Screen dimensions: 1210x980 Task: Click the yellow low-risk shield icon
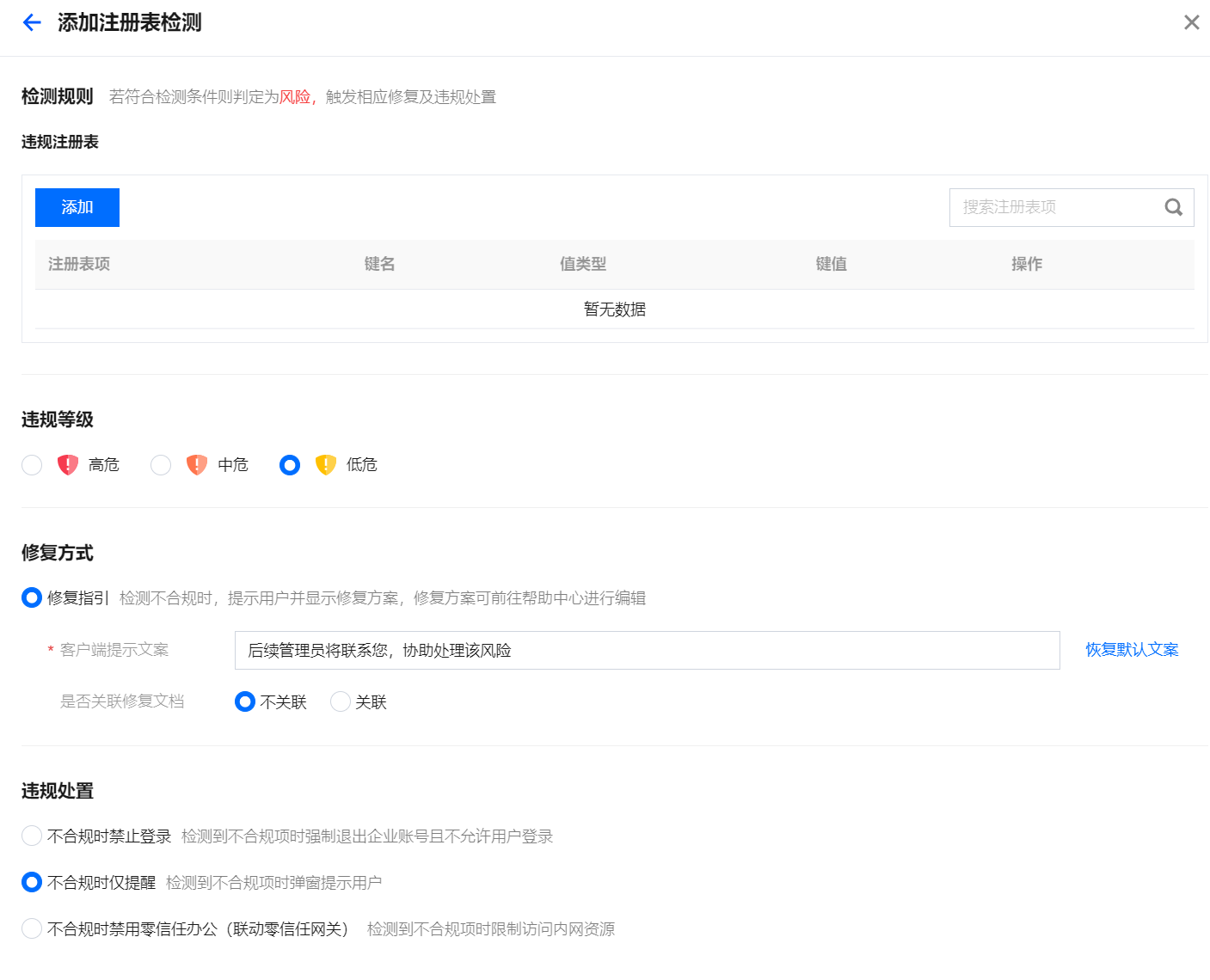(x=326, y=465)
